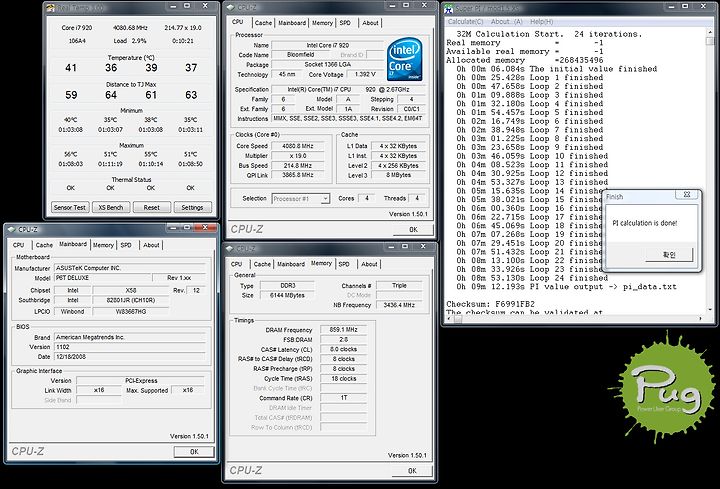Select Cache tab in Mainboard CPU-Z window

pos(44,245)
